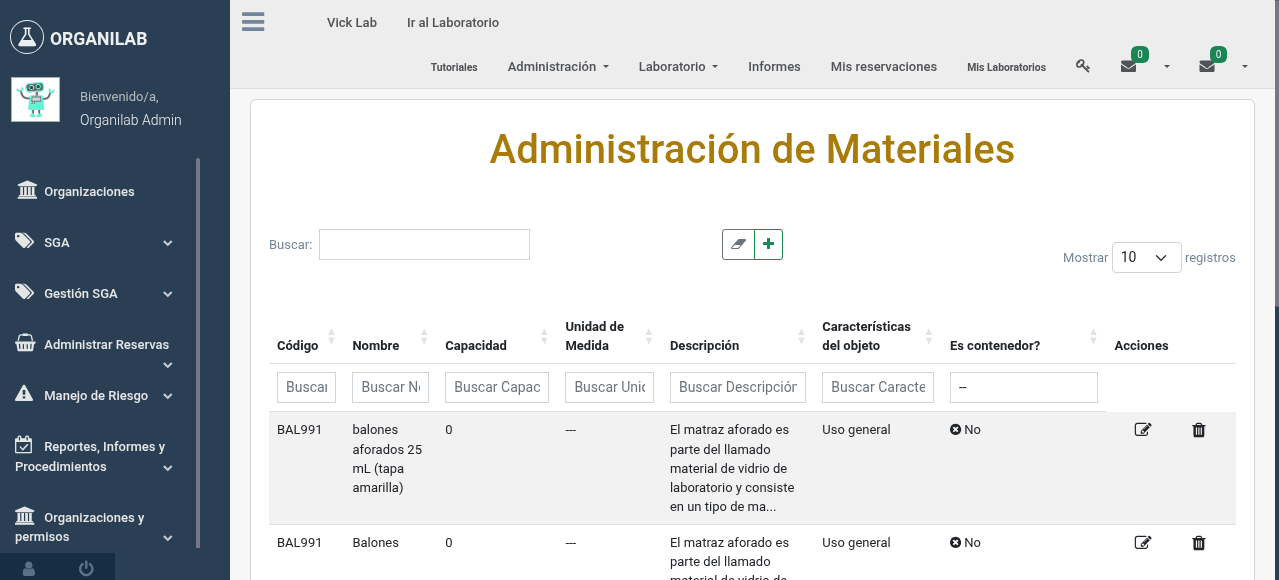The height and width of the screenshot is (580, 1279).
Task: Click the key icon in top navbar
Action: click(1083, 66)
